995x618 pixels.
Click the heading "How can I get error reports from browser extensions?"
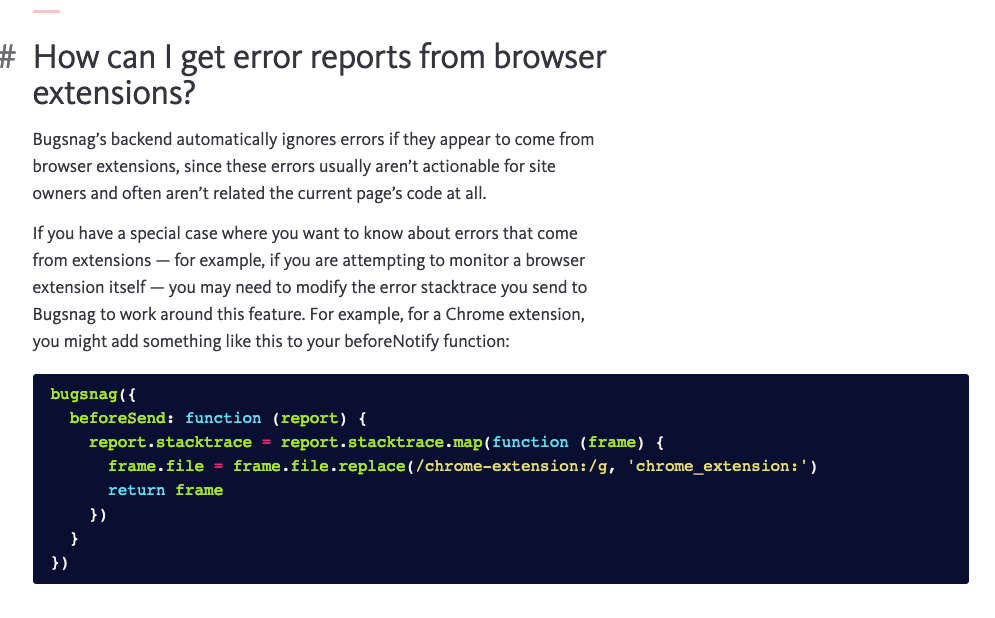click(x=319, y=75)
